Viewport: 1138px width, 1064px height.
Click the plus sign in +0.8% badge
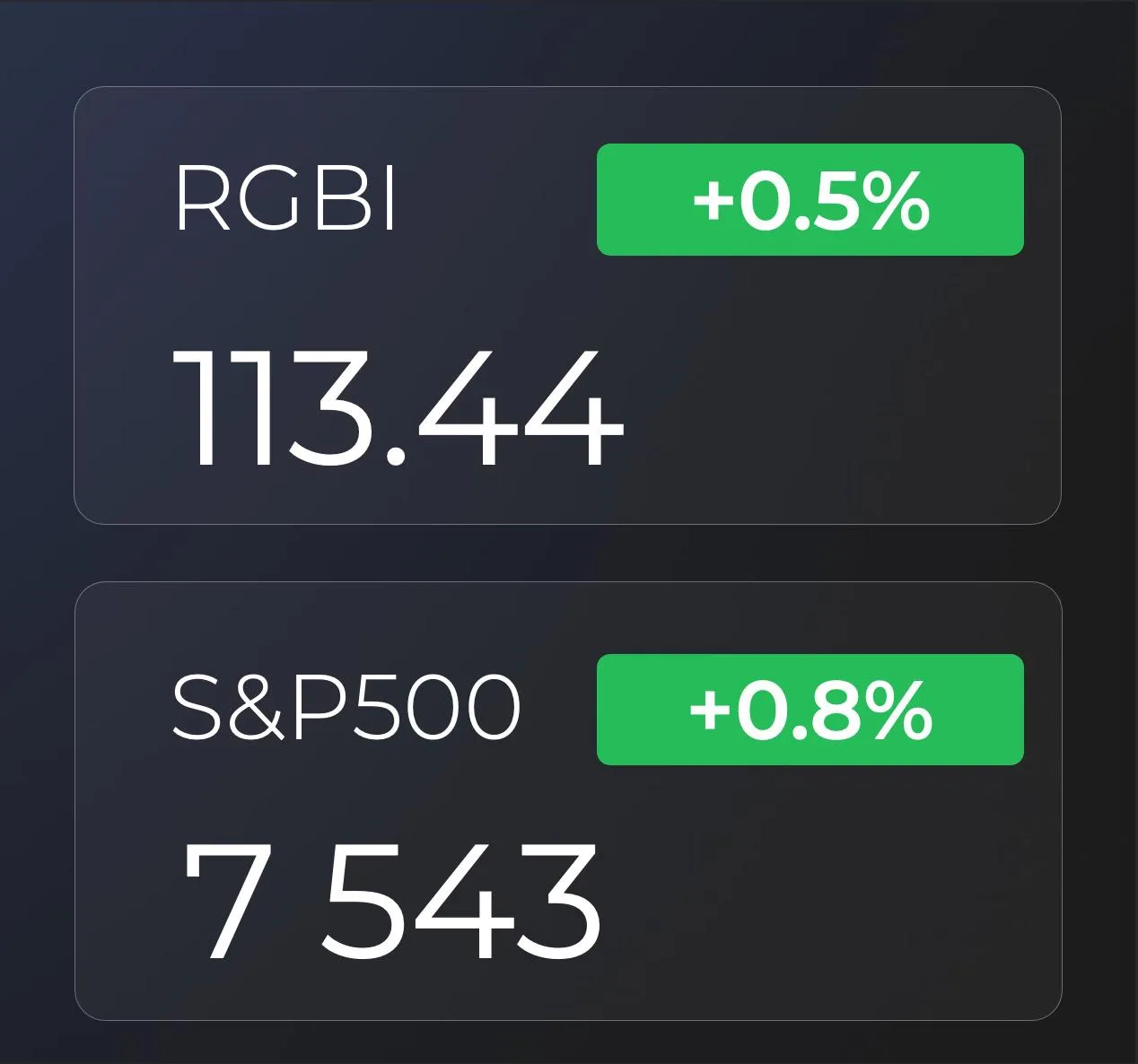[x=710, y=711]
